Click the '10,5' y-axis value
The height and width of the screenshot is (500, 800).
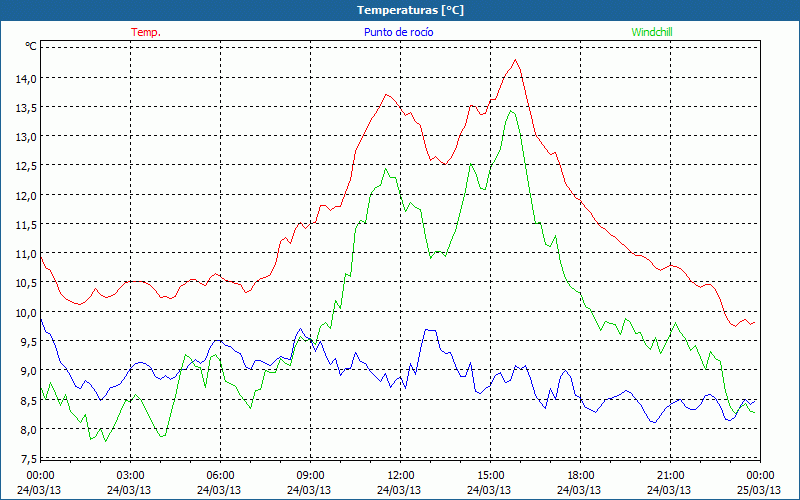pyautogui.click(x=26, y=283)
